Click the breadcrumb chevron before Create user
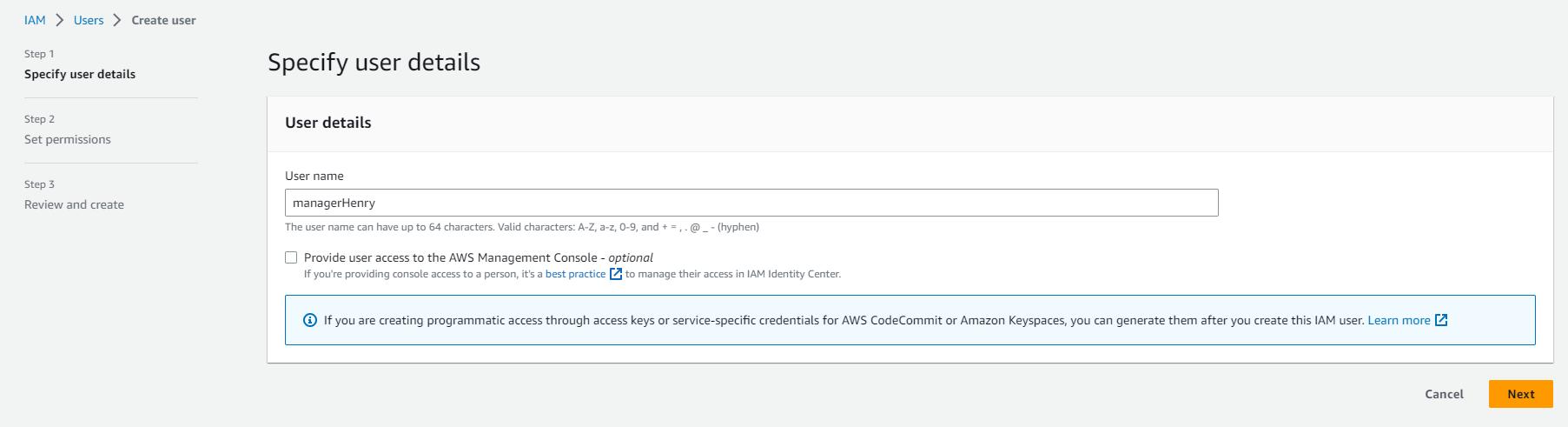The height and width of the screenshot is (427, 1568). coord(117,20)
